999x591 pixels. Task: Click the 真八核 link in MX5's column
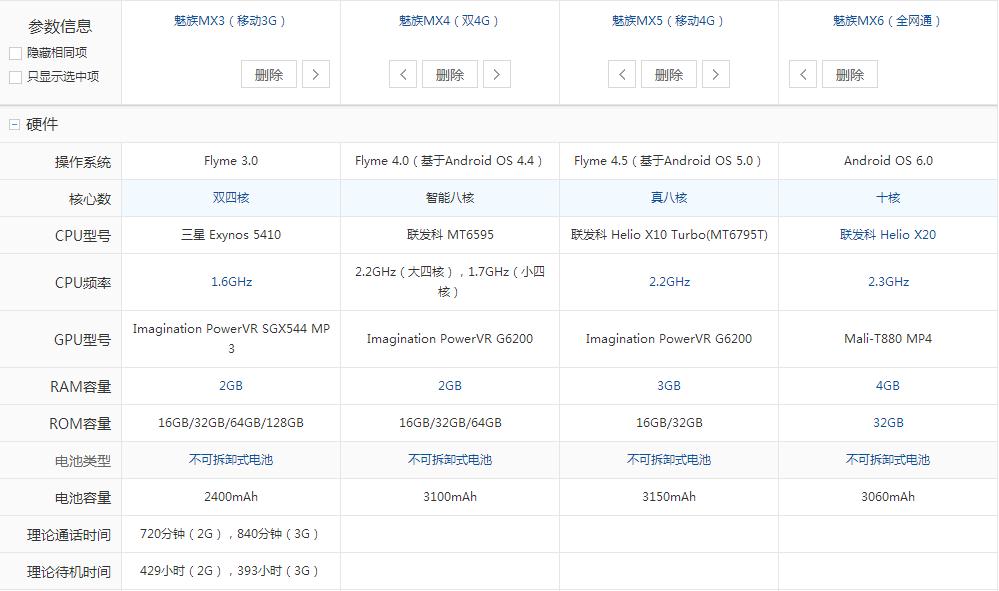click(x=668, y=198)
